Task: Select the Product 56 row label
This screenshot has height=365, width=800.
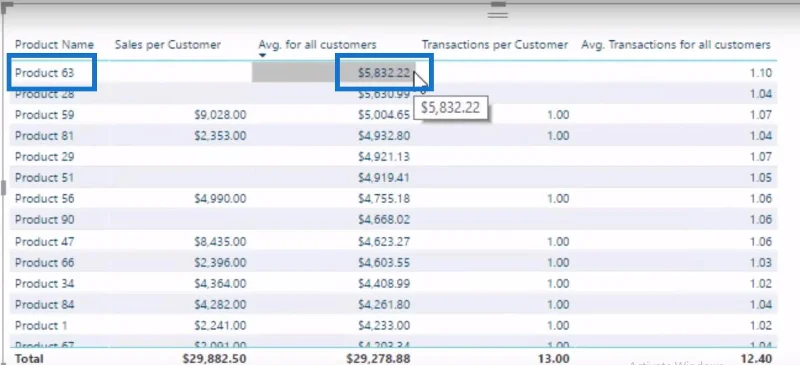Action: [x=44, y=199]
